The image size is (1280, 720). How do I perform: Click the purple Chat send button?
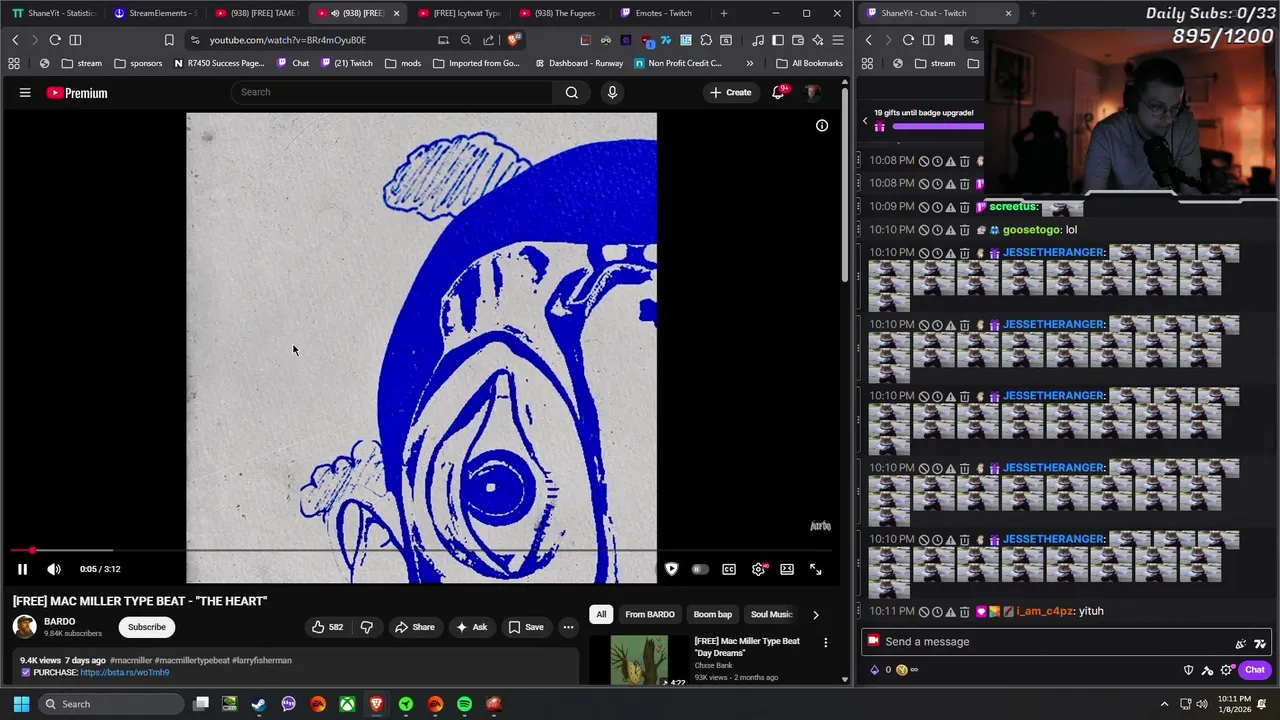tap(1255, 670)
